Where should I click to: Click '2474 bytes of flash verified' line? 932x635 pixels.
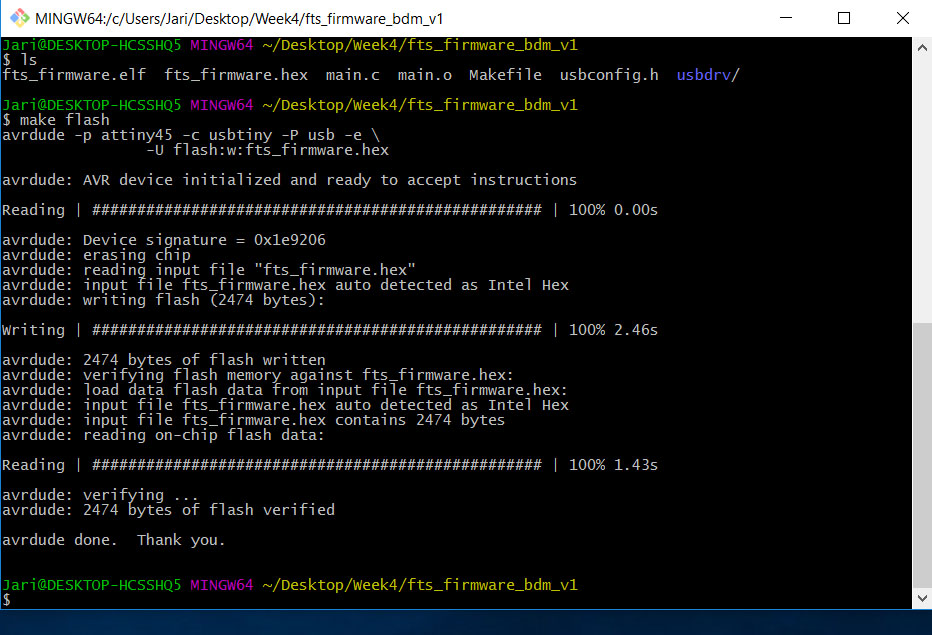coord(168,510)
